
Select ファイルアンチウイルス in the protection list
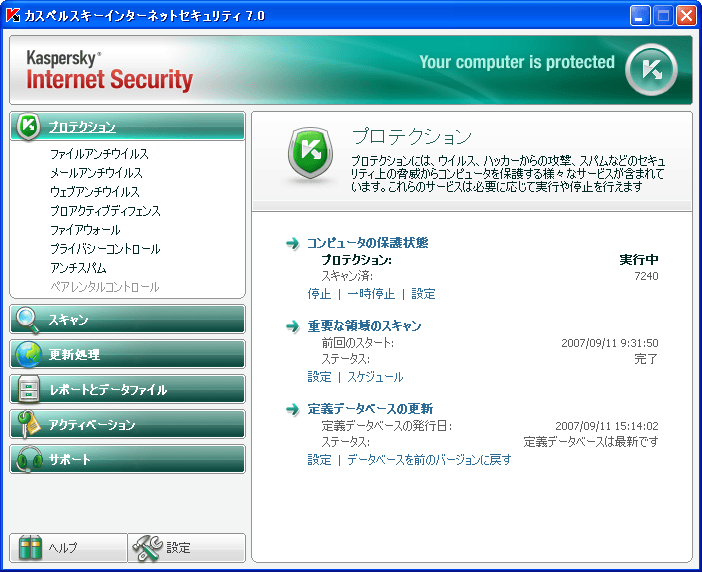[99, 154]
